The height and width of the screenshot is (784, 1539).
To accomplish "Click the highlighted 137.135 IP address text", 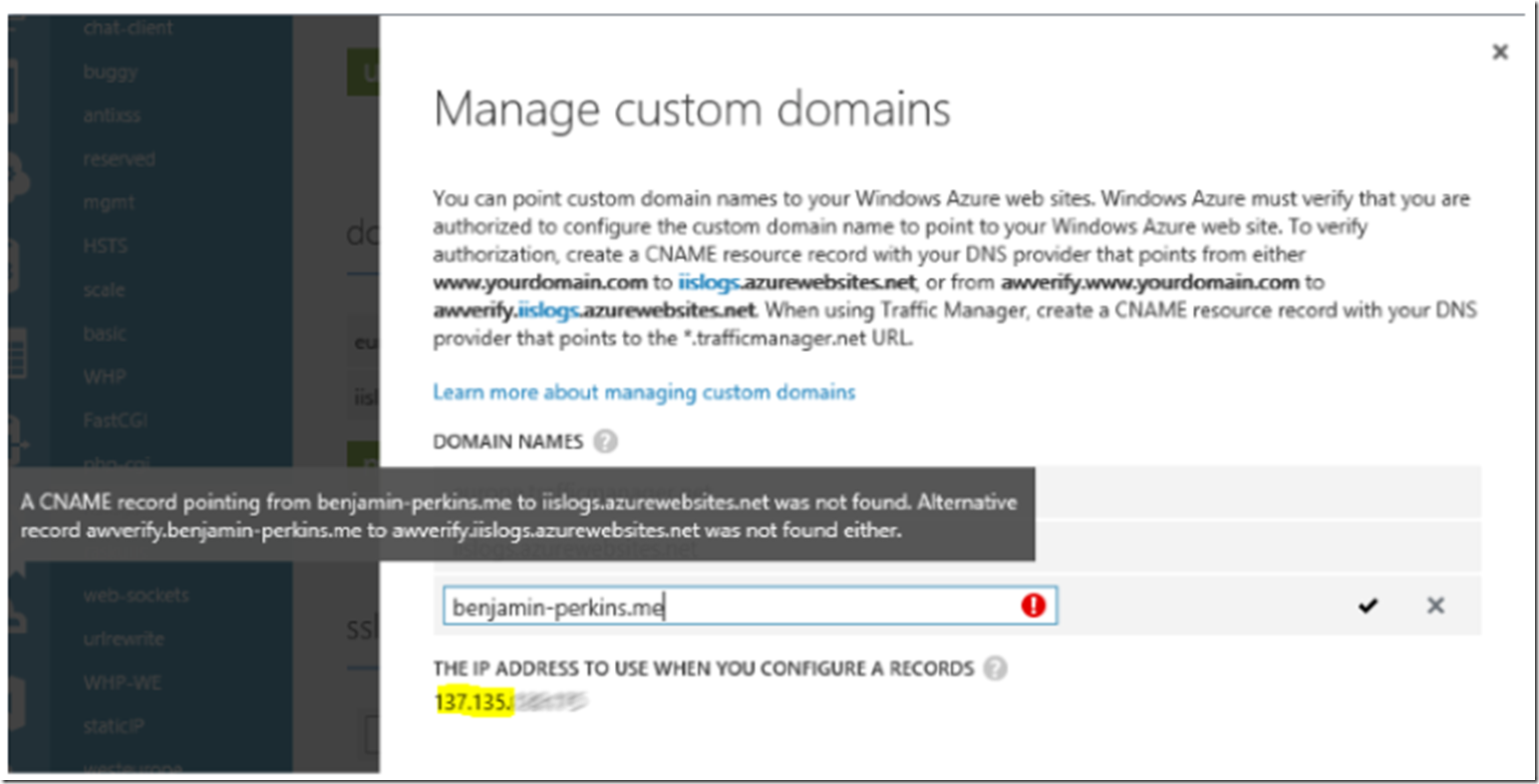I will [x=473, y=702].
